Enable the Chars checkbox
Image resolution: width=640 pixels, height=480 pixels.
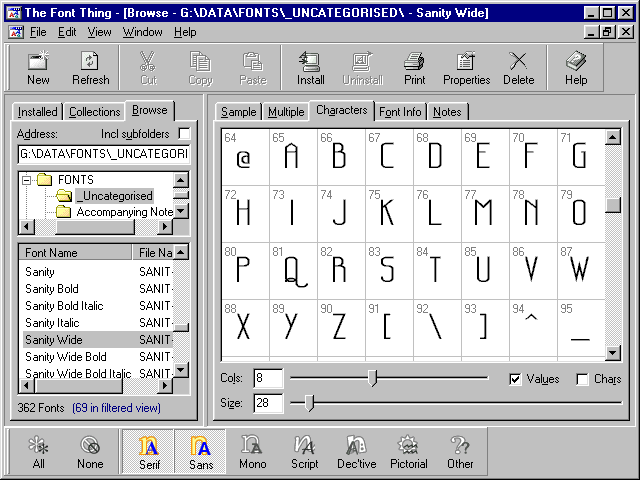582,379
